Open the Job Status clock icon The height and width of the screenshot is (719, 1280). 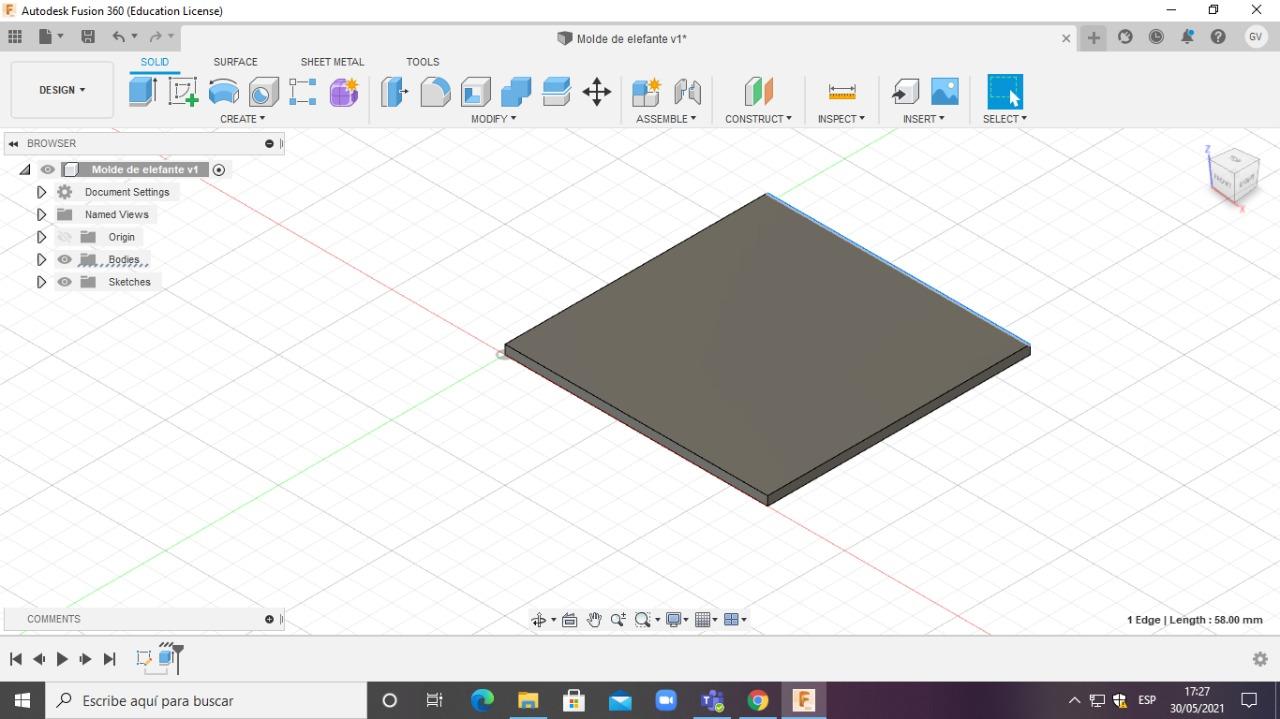[1156, 37]
